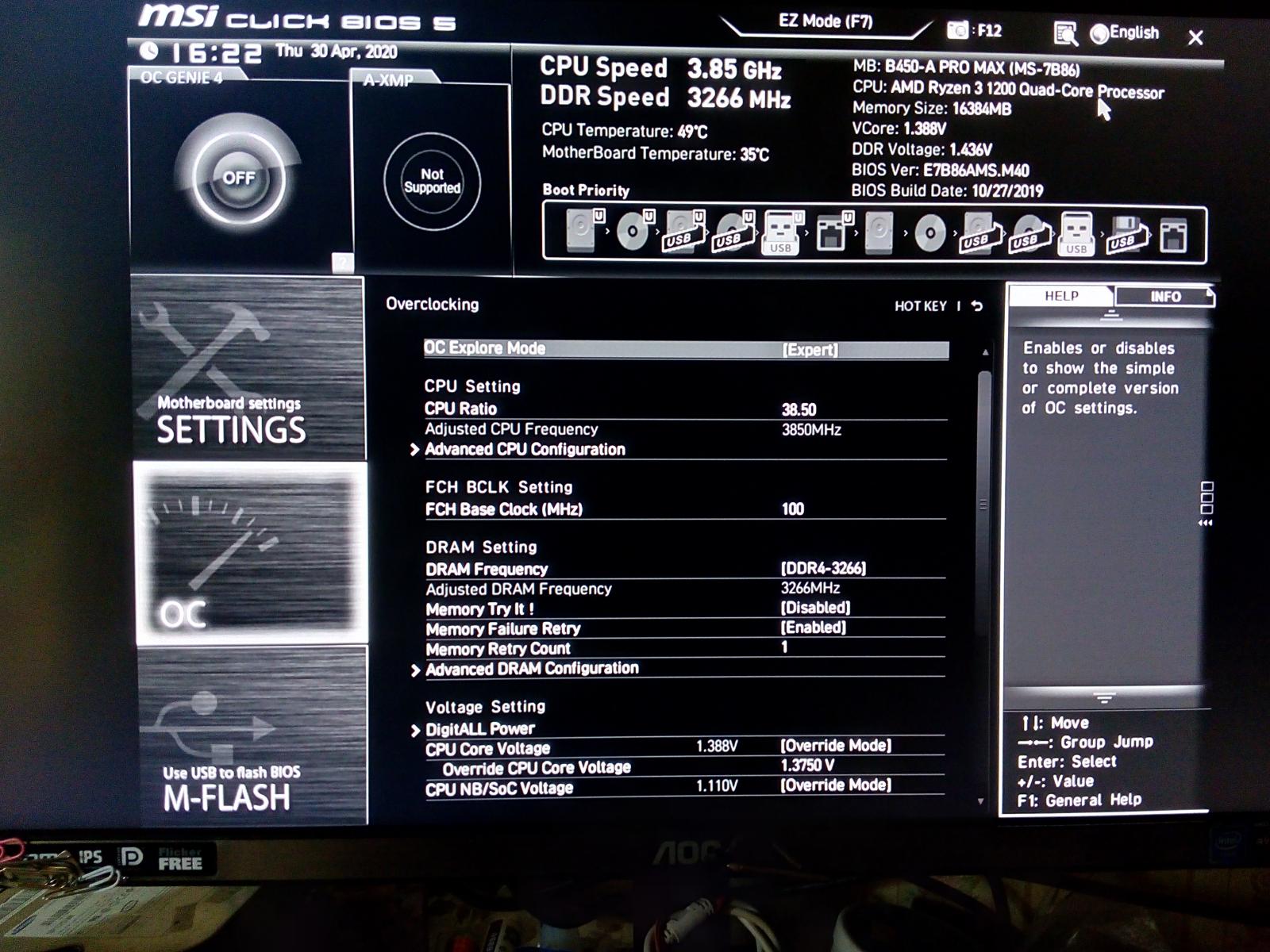Open DRAM Frequency [DDR4-3266] option list

coord(823,568)
